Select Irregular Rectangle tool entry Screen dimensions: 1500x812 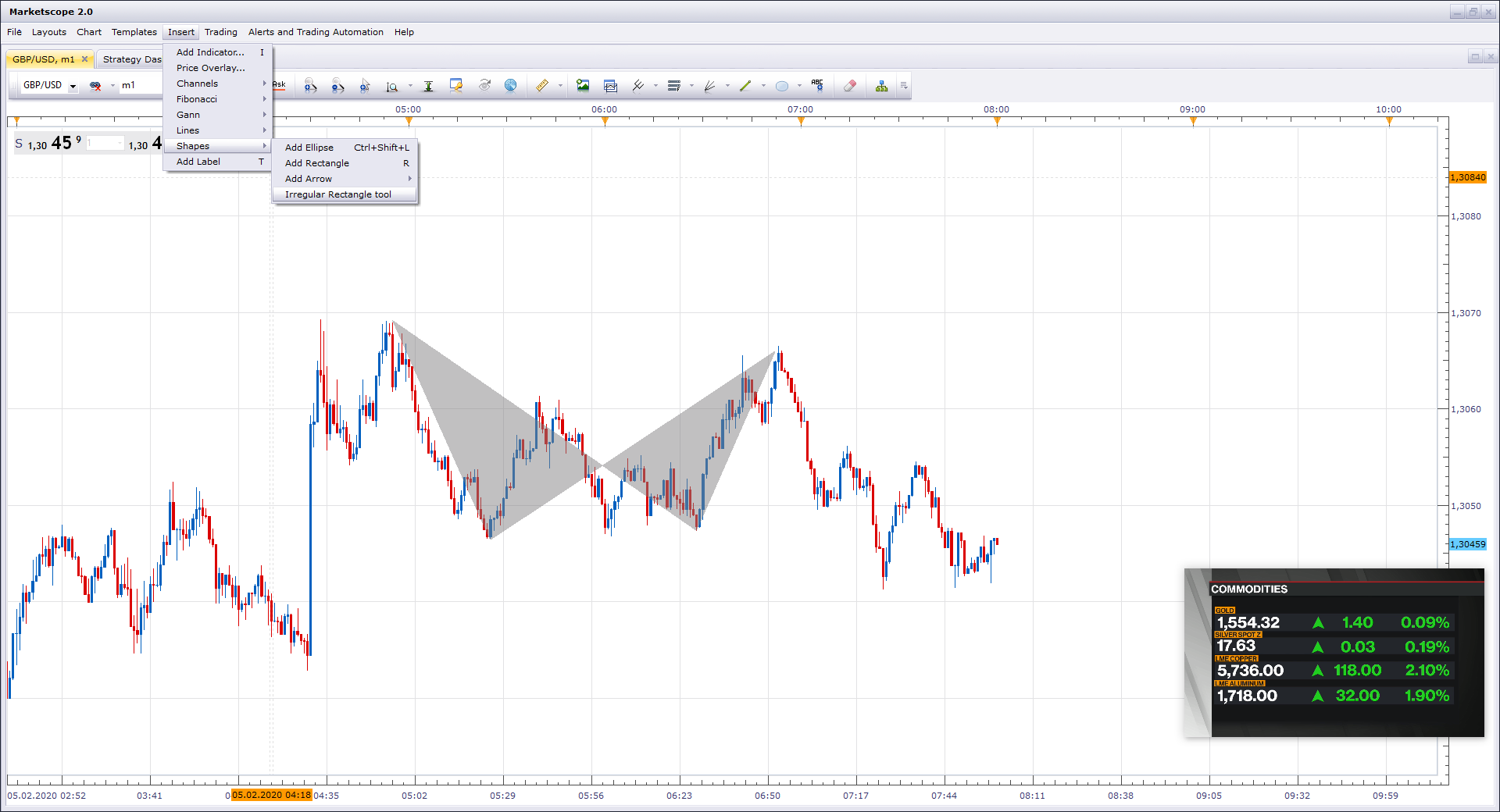click(345, 194)
